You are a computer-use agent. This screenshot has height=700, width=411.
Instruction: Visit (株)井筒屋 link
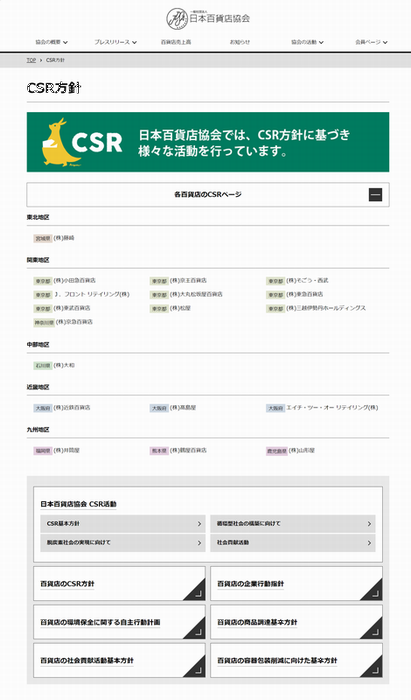pyautogui.click(x=66, y=450)
